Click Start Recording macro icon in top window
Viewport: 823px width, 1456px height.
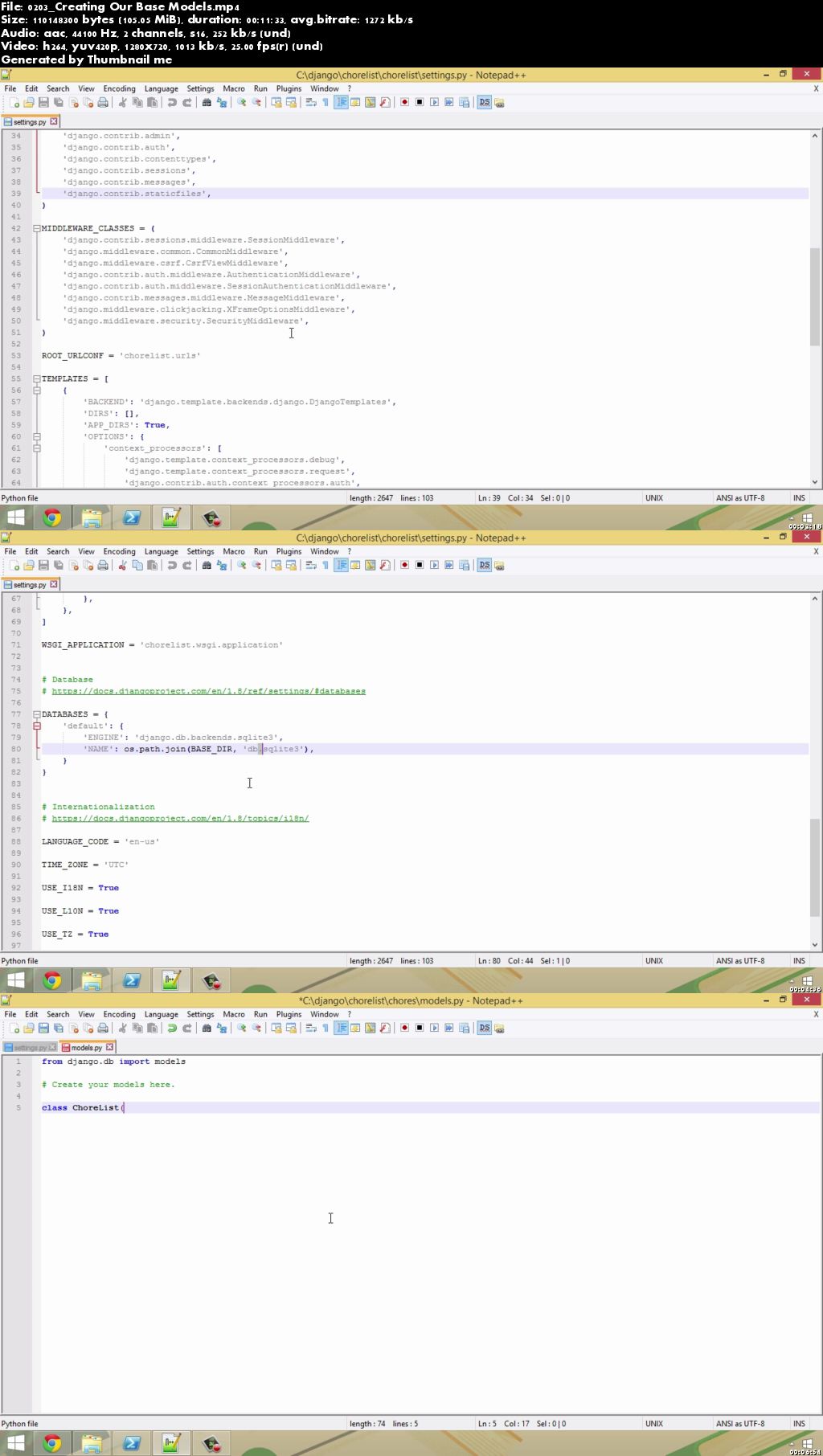pyautogui.click(x=404, y=103)
